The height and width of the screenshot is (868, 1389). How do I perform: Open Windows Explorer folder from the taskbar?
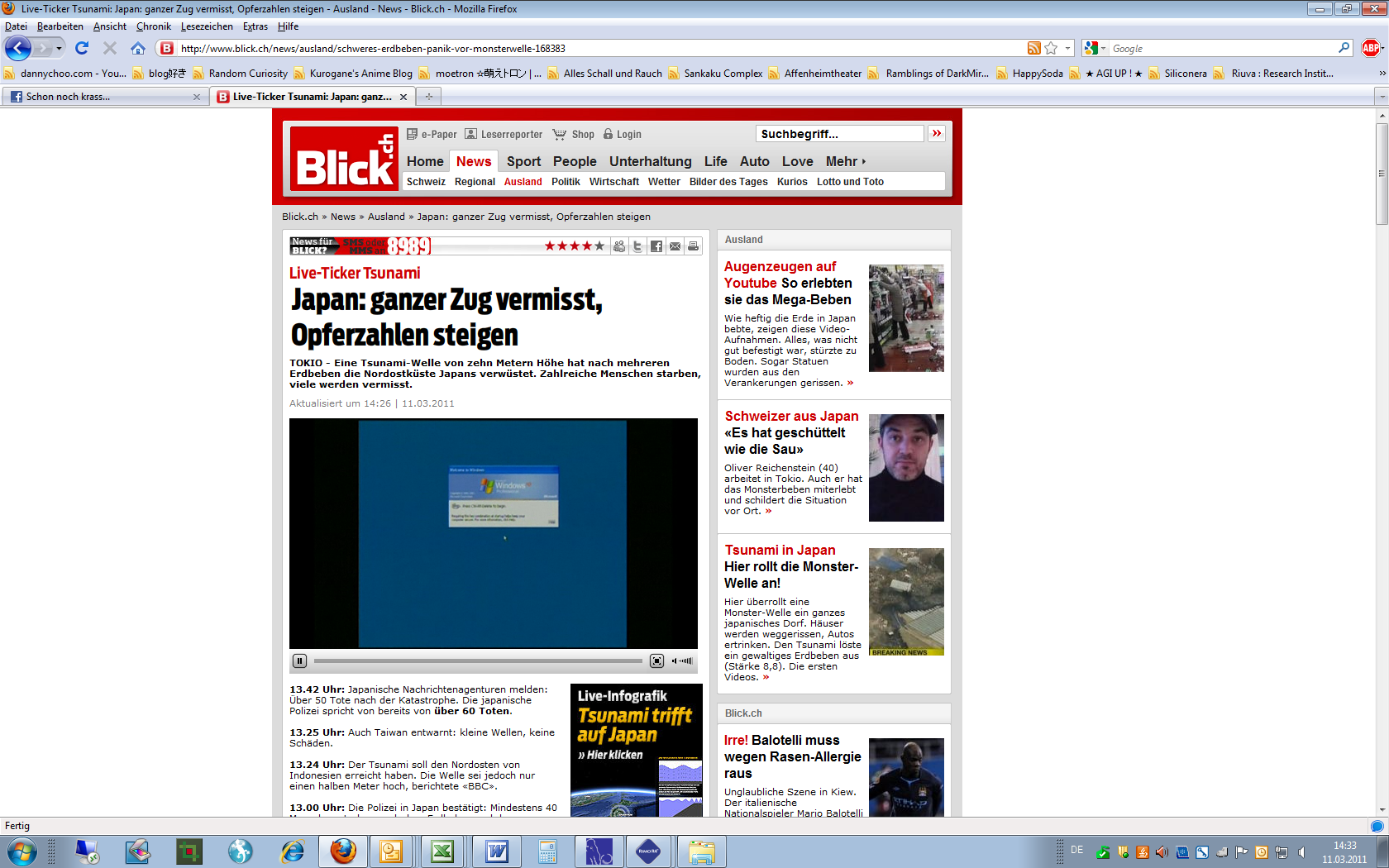[701, 851]
